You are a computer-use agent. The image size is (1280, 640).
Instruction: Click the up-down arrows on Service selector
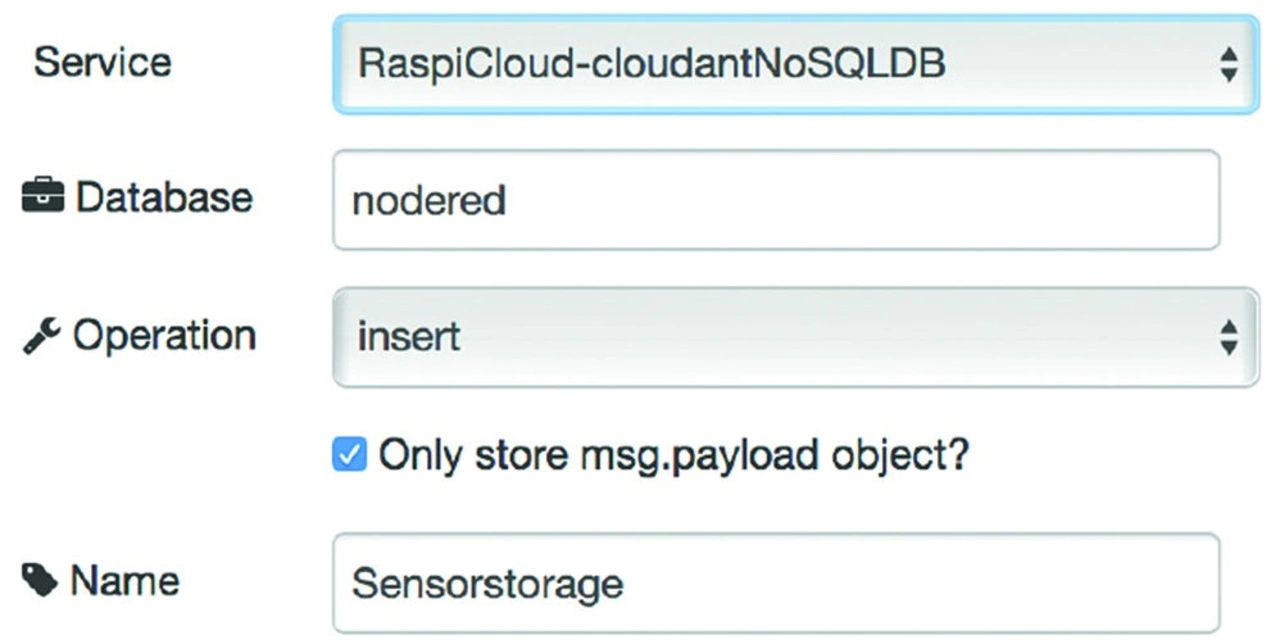pyautogui.click(x=1229, y=65)
